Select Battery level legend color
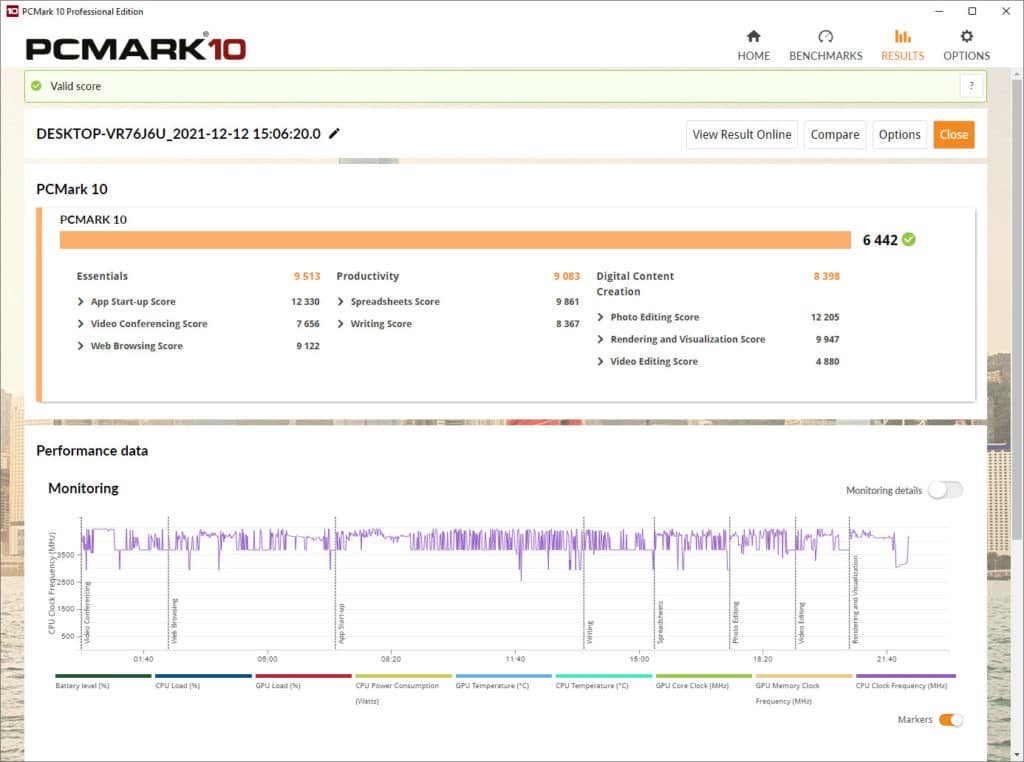Viewport: 1024px width, 762px height. pyautogui.click(x=103, y=676)
